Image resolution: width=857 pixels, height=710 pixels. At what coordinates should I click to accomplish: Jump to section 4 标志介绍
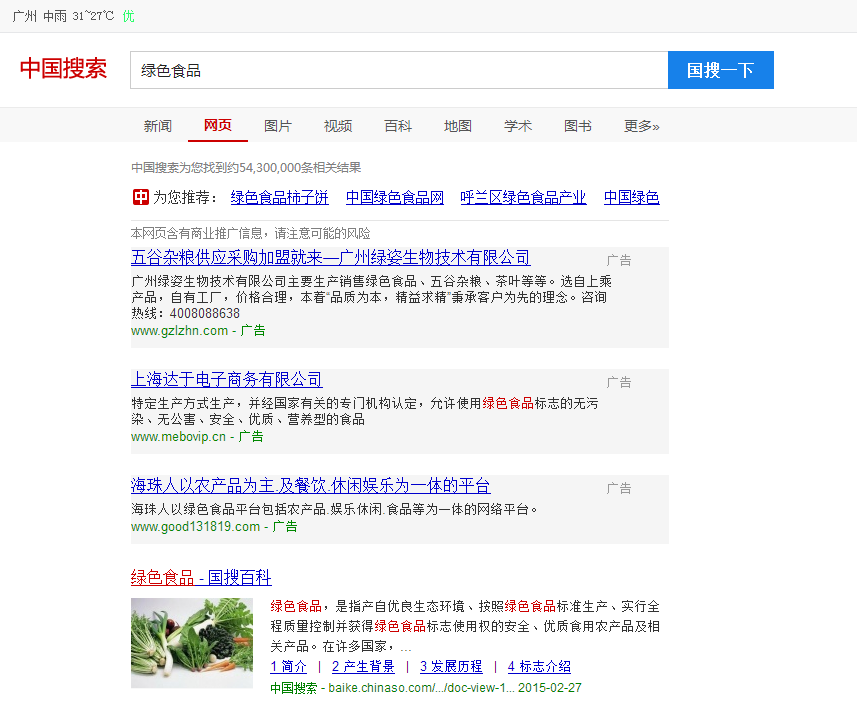click(x=539, y=666)
